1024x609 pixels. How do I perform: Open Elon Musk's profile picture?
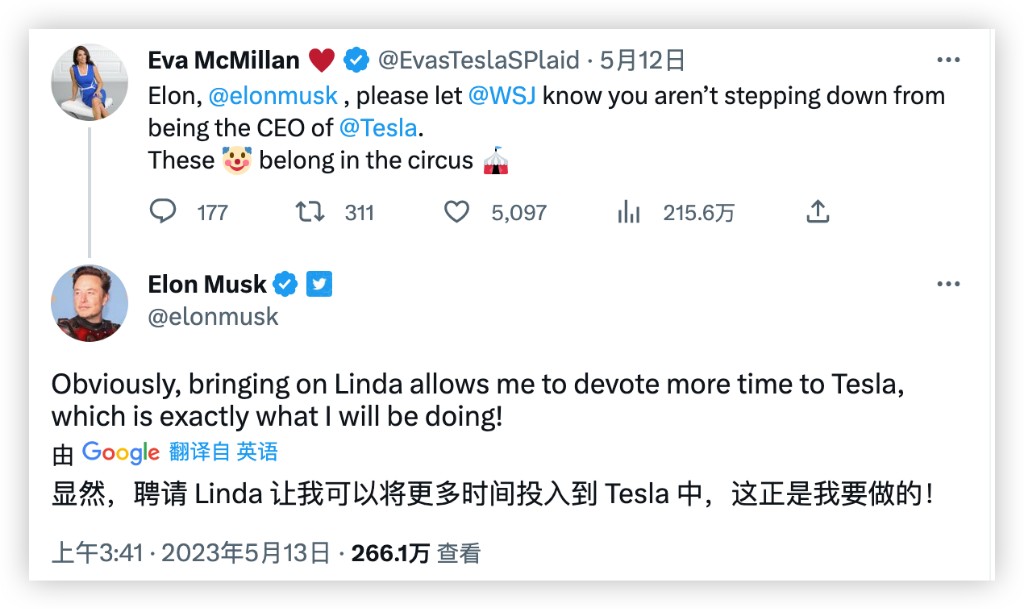(x=90, y=303)
